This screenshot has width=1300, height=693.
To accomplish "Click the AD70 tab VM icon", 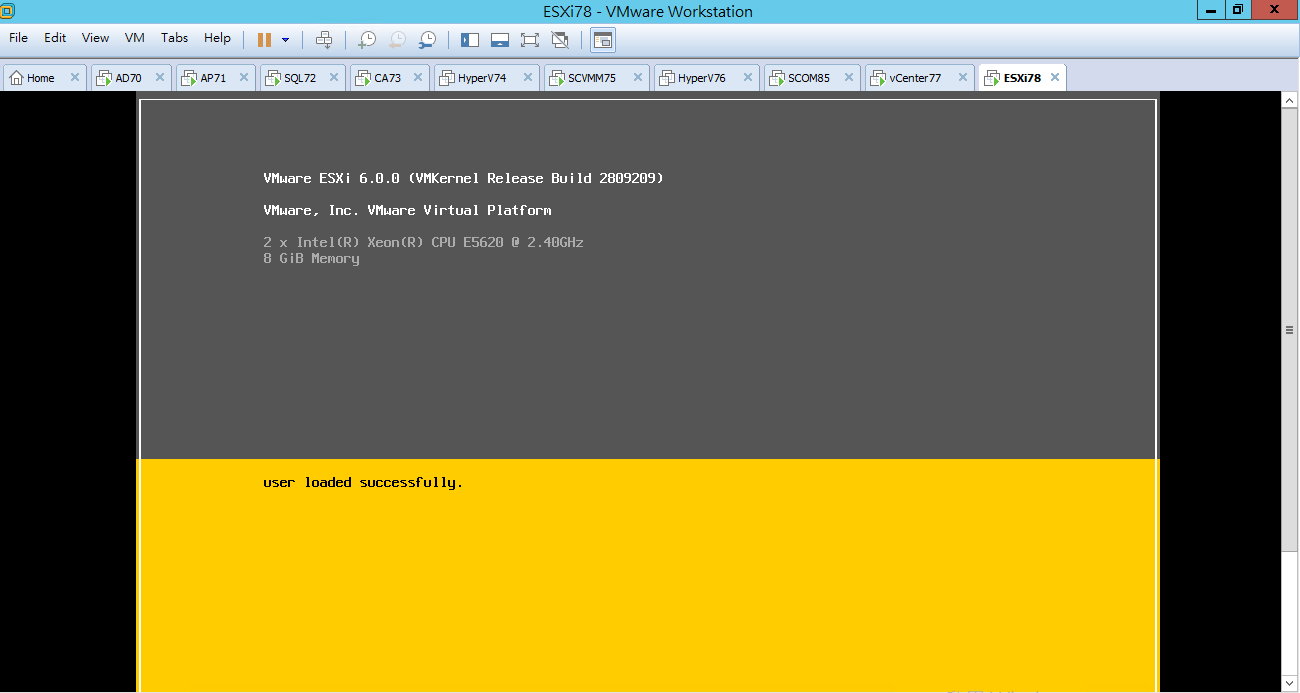I will coord(105,78).
